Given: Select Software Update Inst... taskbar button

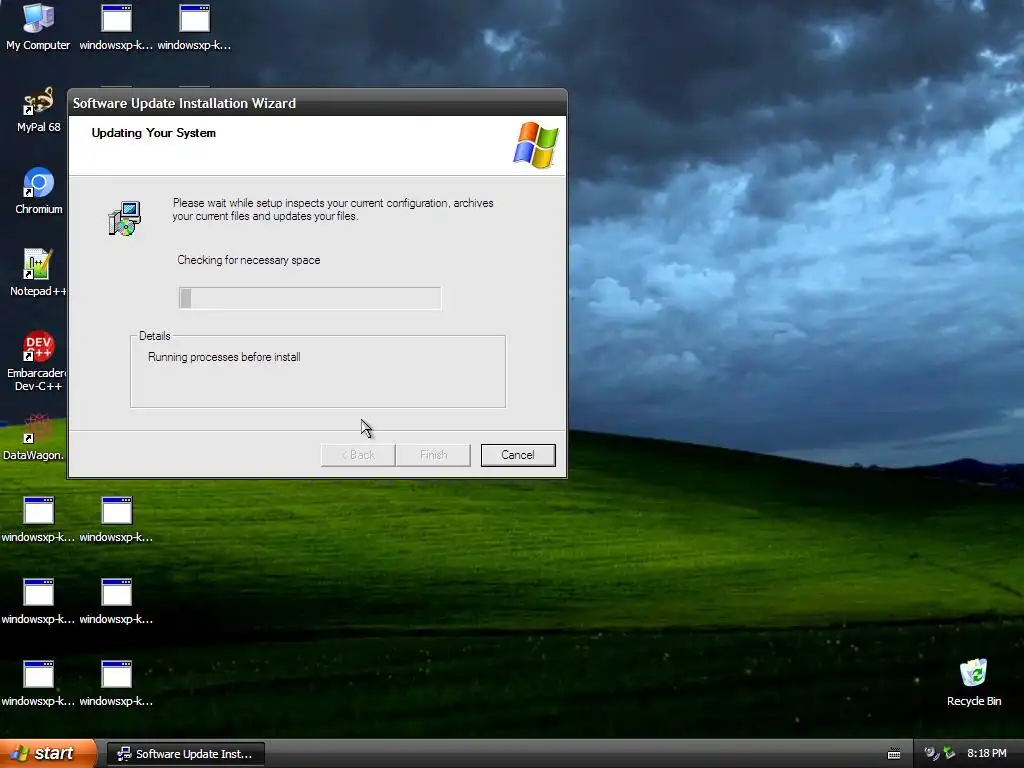Looking at the screenshot, I should click(185, 754).
